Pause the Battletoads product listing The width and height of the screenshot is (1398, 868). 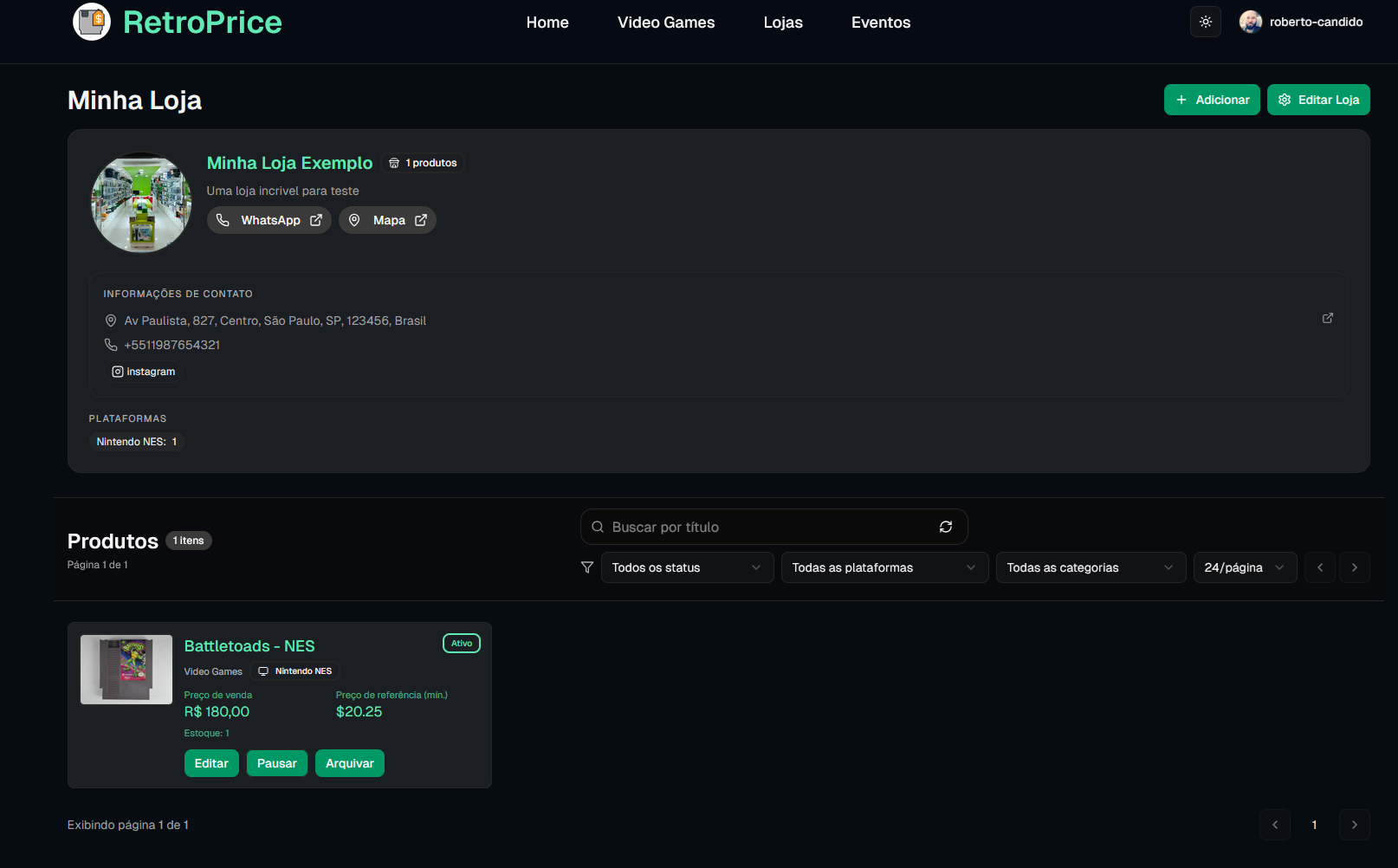point(276,763)
